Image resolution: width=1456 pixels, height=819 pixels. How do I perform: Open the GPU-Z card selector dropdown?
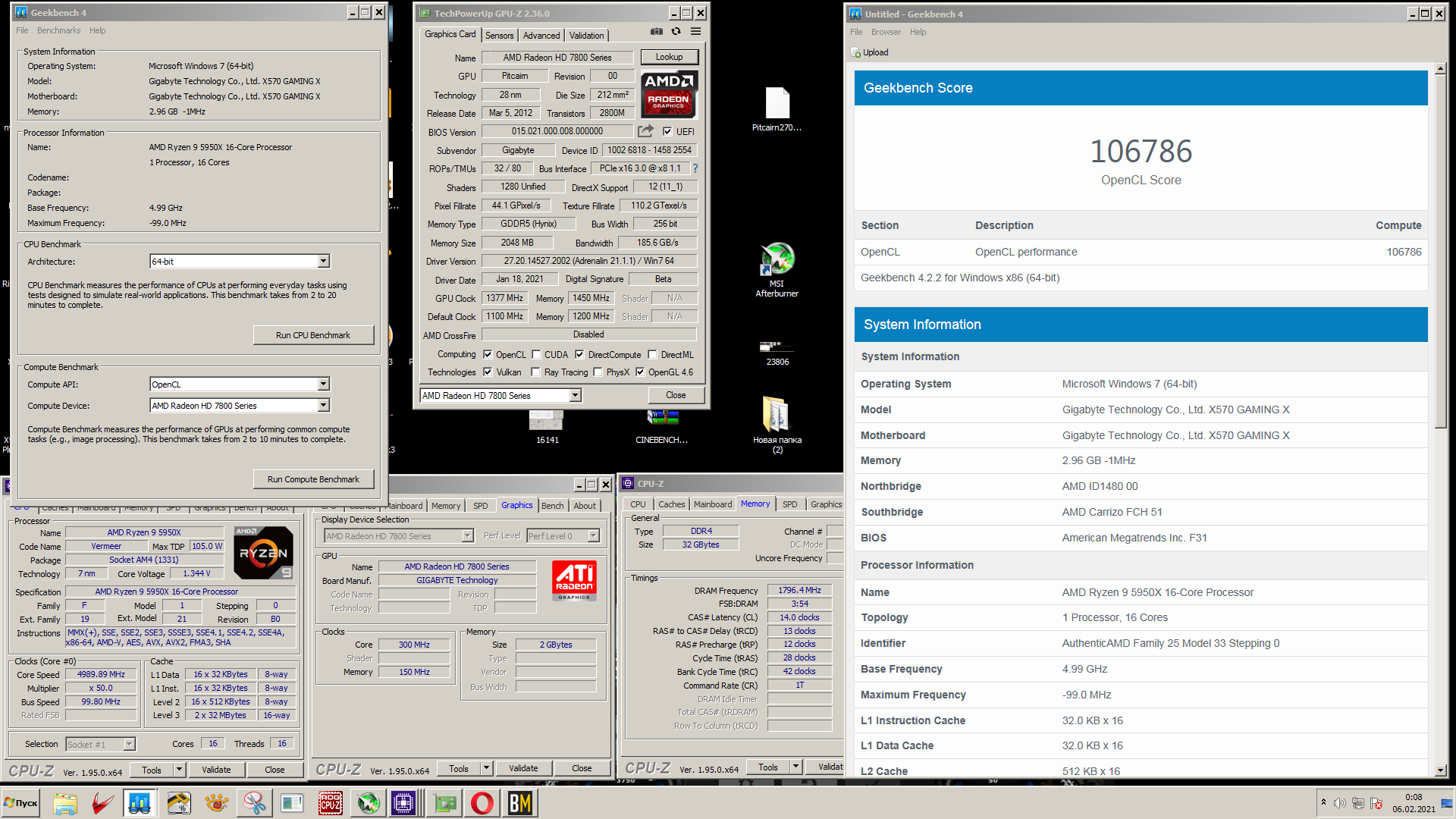coord(575,395)
